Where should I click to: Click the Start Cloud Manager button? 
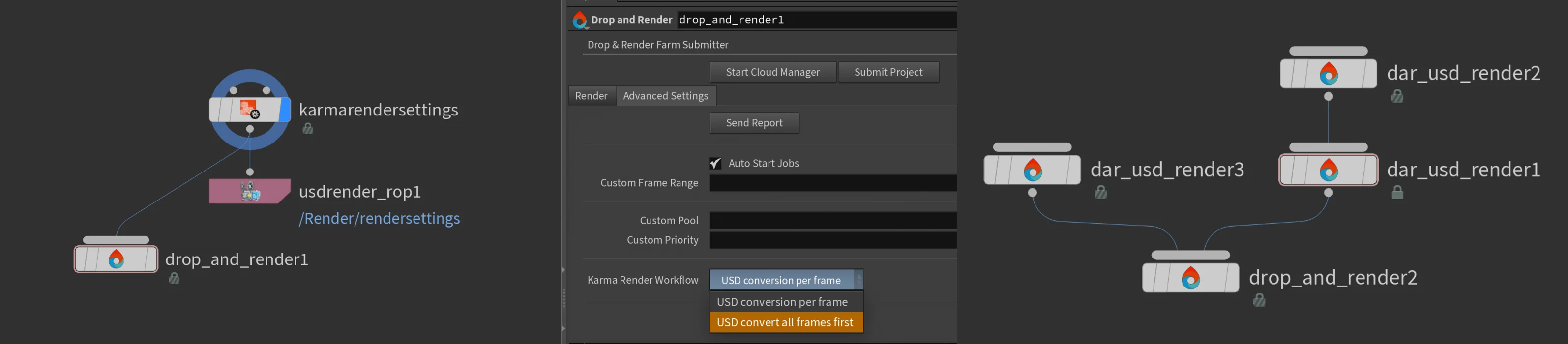[772, 72]
